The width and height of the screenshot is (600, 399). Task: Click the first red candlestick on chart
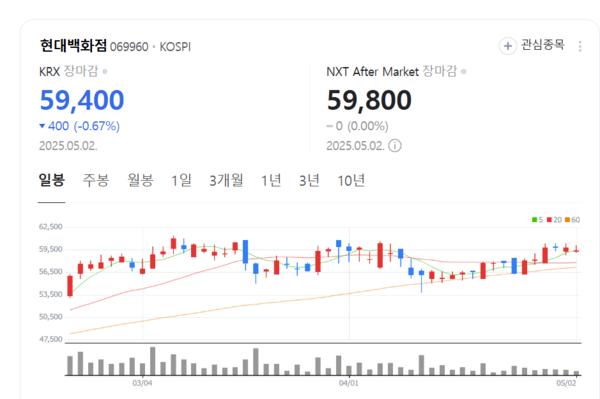tap(70, 286)
